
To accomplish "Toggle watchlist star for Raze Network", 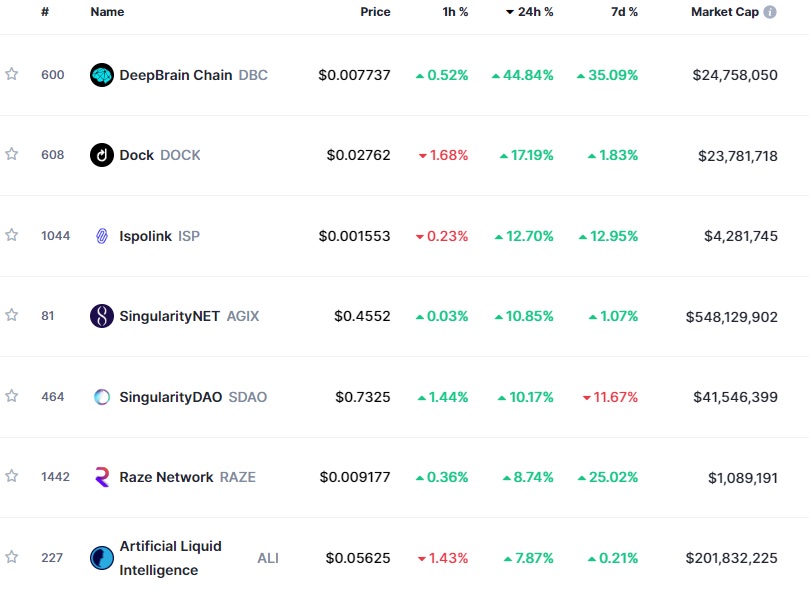I will (x=11, y=476).
